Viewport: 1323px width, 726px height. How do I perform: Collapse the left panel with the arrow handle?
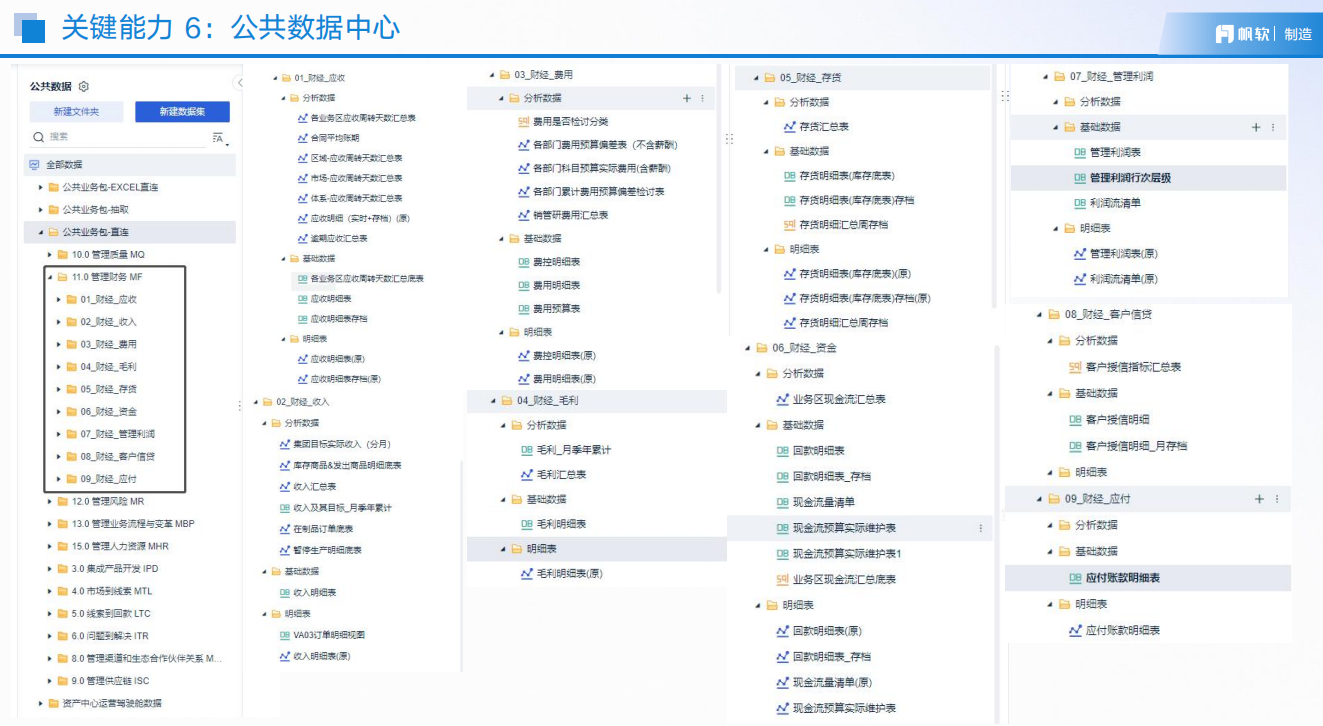click(239, 82)
